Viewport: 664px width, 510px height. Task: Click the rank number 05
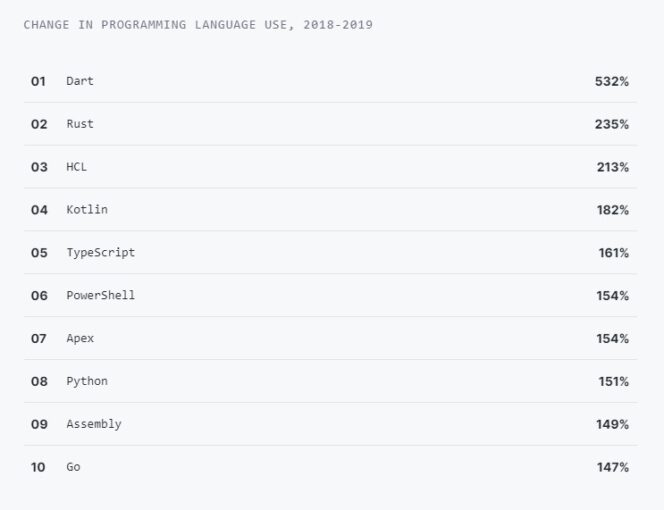pyautogui.click(x=39, y=253)
